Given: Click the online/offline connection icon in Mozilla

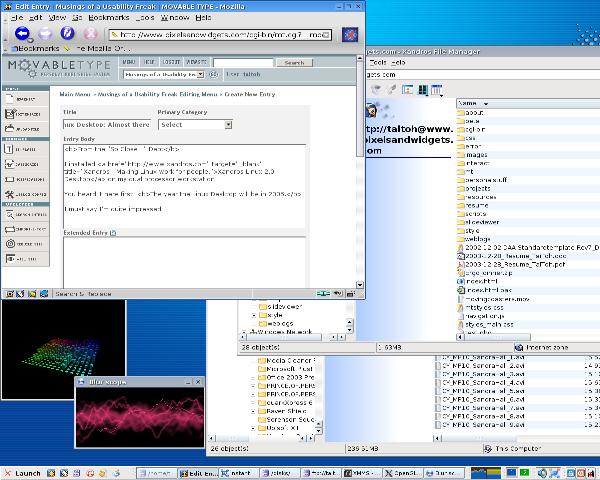Looking at the screenshot, I should pyautogui.click(x=323, y=294).
